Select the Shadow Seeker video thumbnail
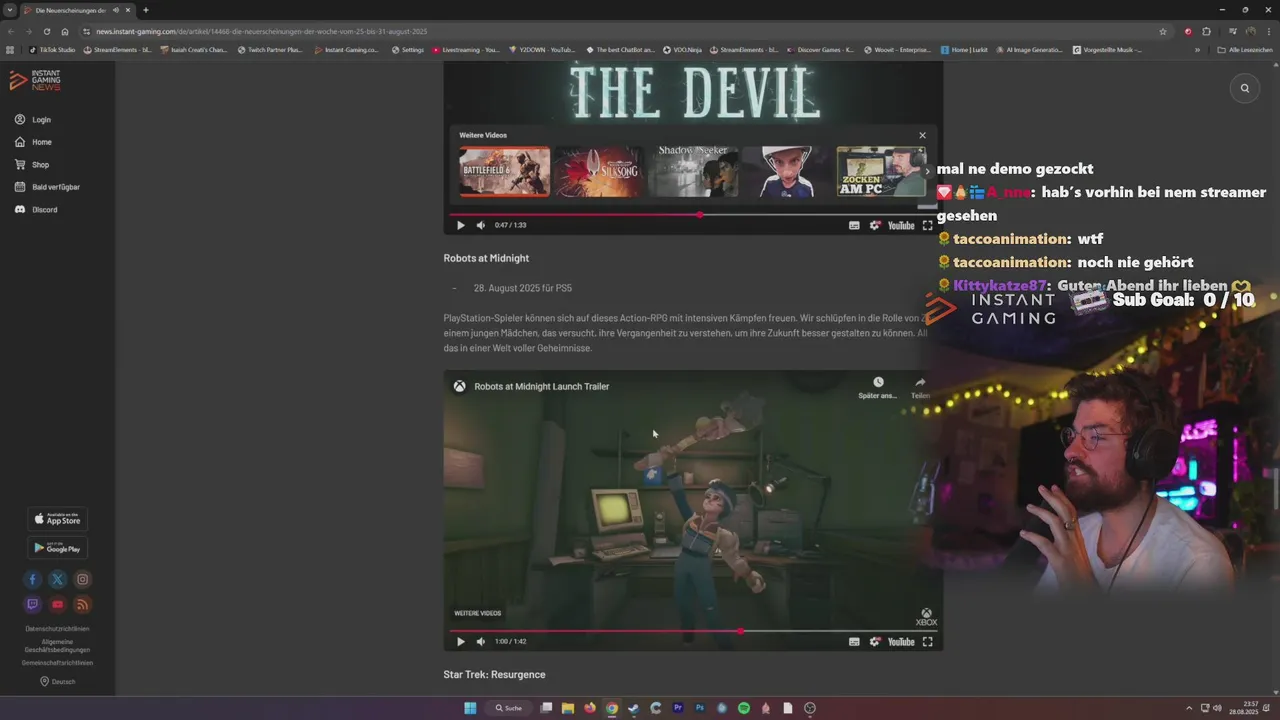Viewport: 1280px width, 720px height. [693, 172]
